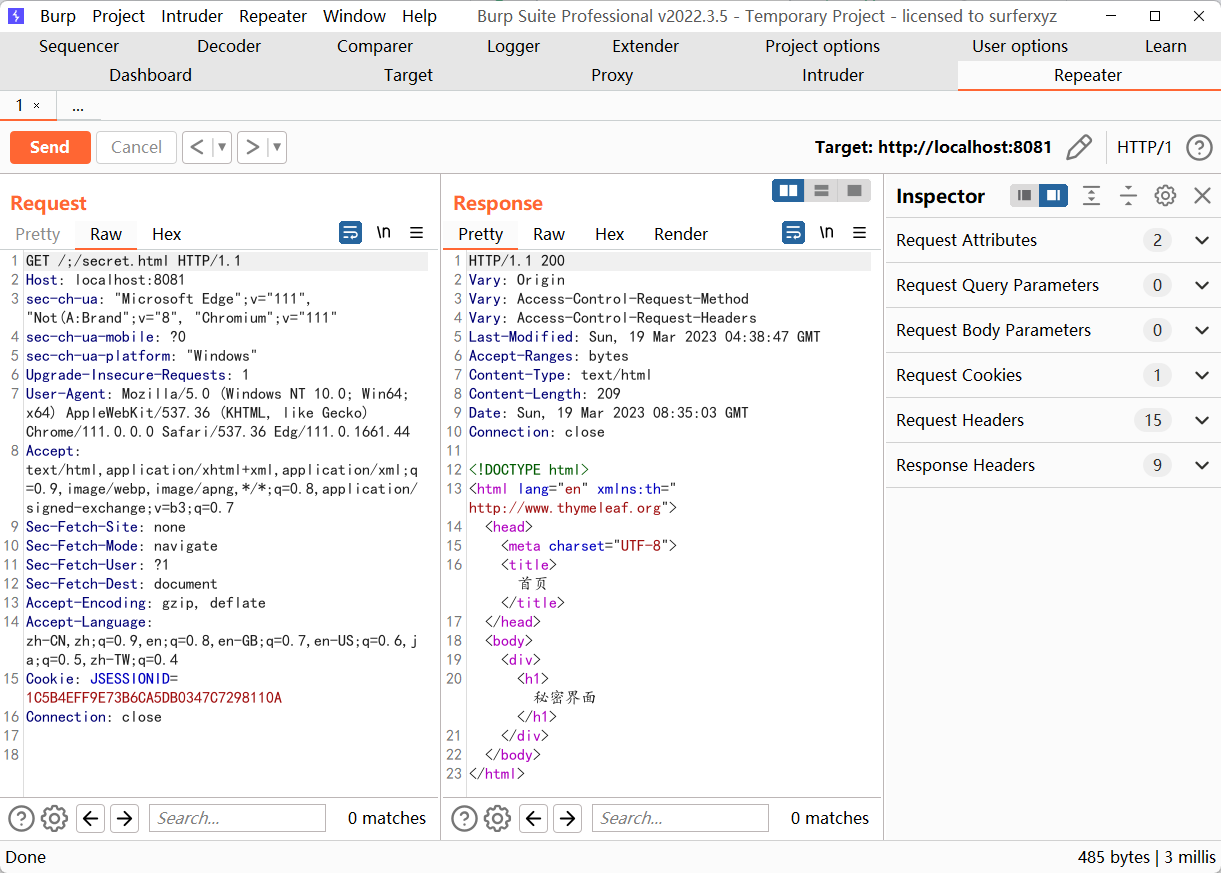Switch to the Proxy tab
The height and width of the screenshot is (873, 1221).
612,75
